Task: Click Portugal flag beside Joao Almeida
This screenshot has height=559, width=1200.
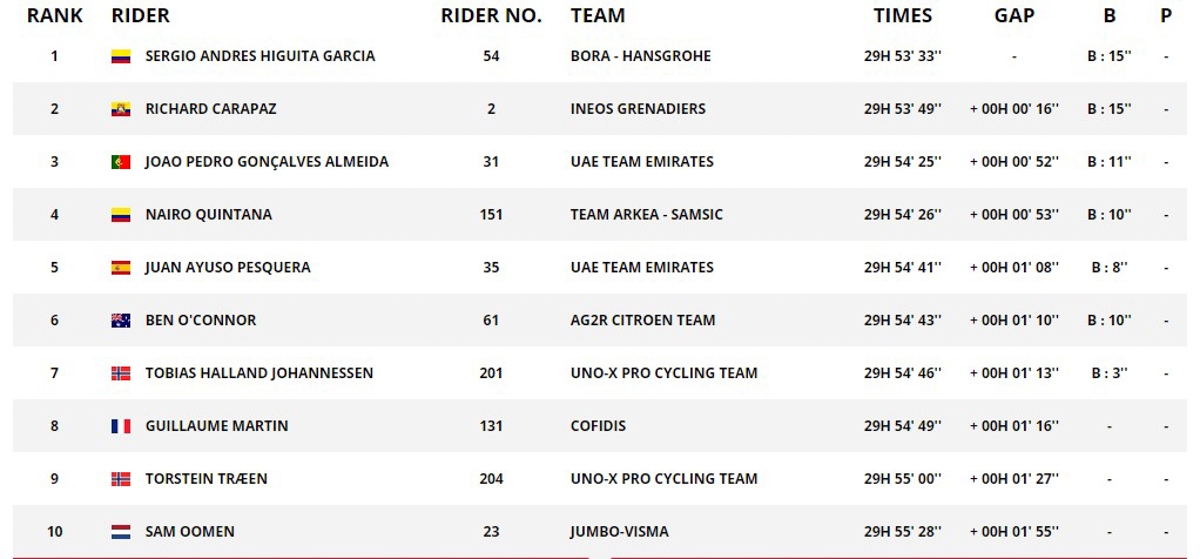Action: click(121, 162)
